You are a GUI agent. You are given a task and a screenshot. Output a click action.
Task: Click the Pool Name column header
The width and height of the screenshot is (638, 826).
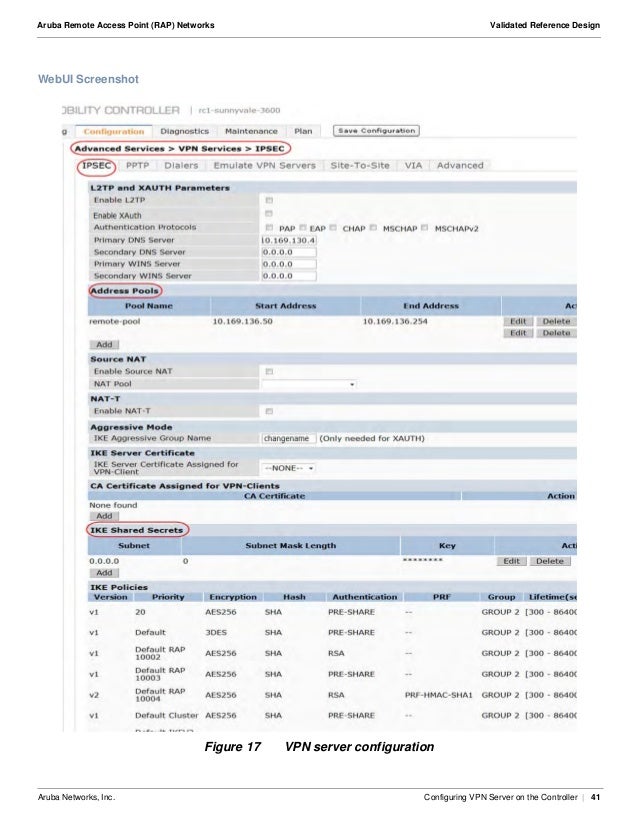click(x=149, y=306)
